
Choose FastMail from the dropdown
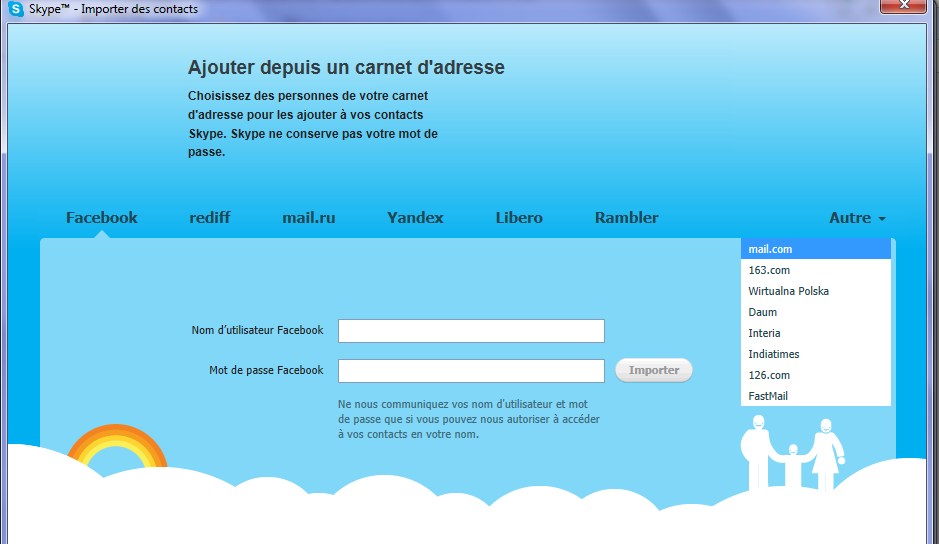[816, 396]
